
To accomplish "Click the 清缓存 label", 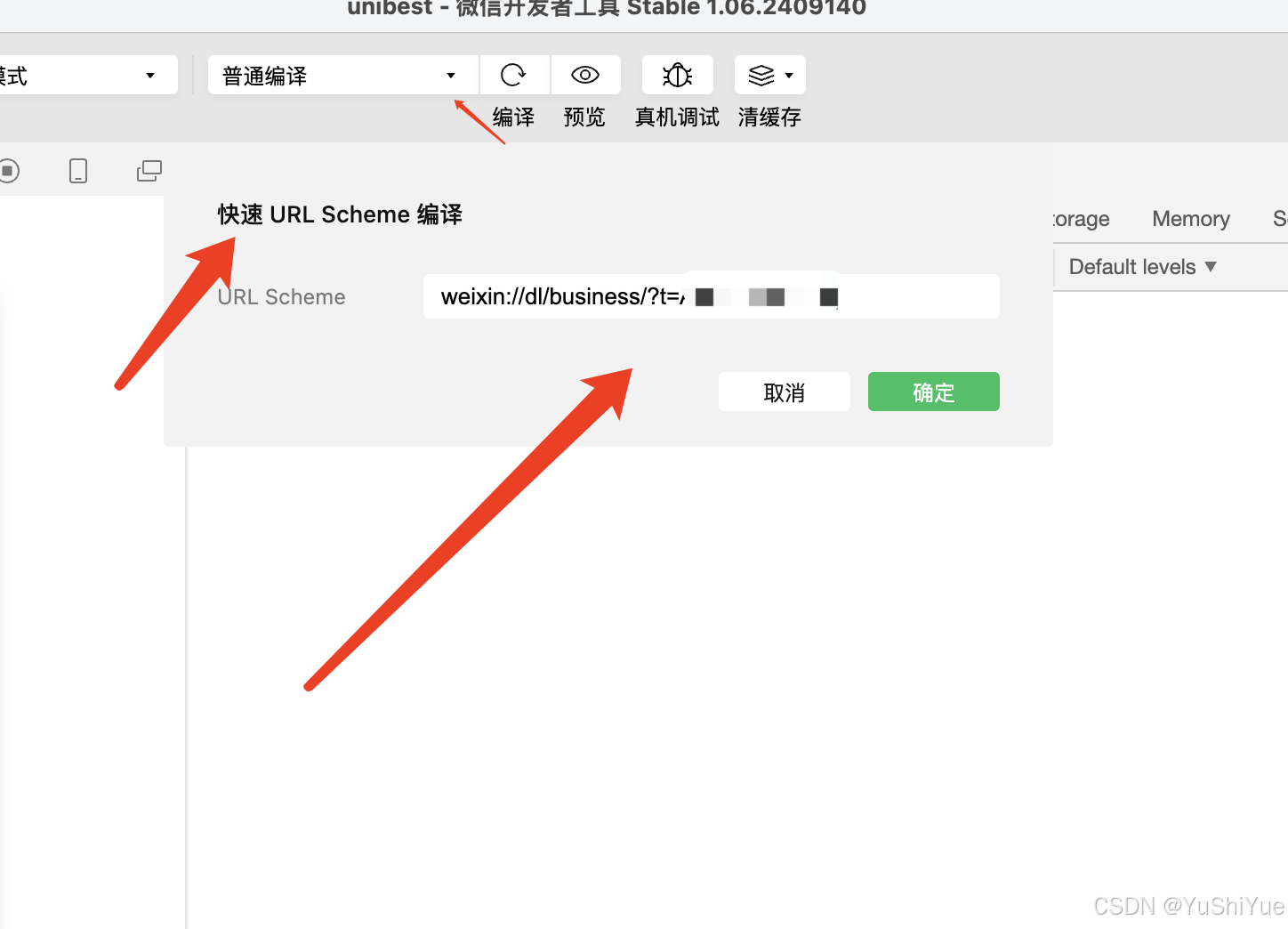I will tap(769, 117).
